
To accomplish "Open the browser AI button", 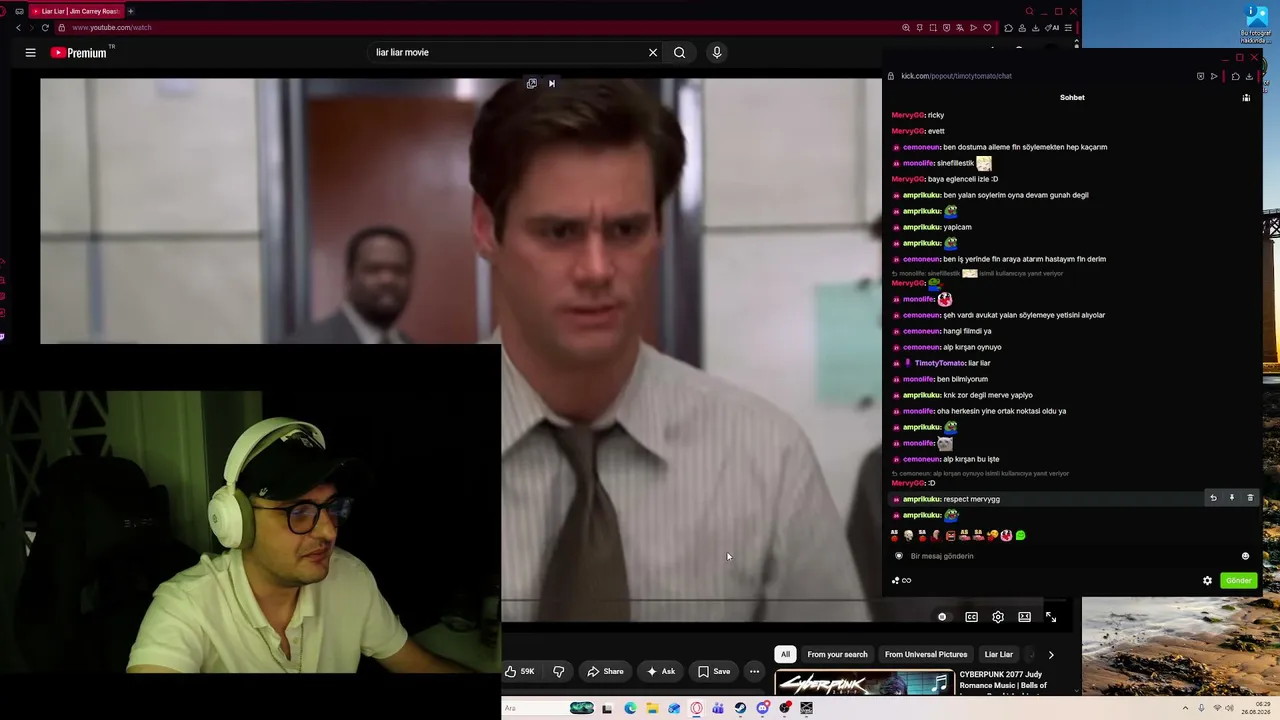I will (x=1052, y=28).
